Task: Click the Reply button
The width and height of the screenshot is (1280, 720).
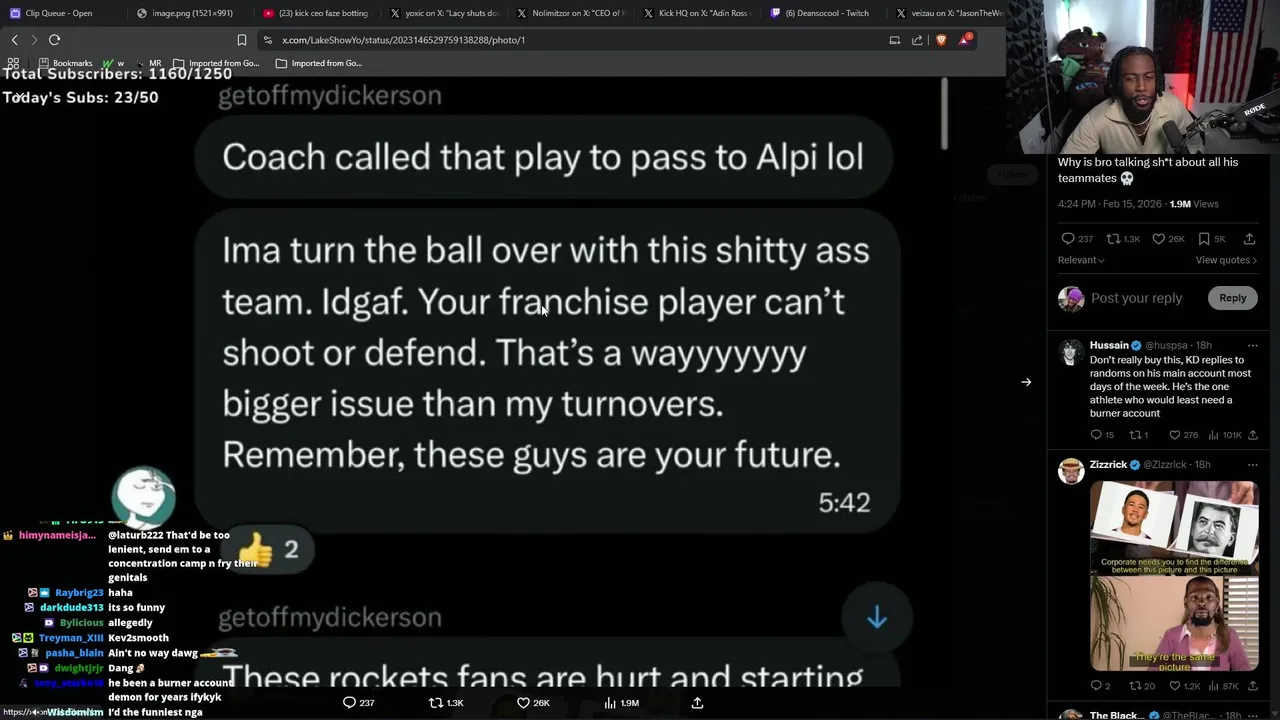Action: (x=1232, y=298)
